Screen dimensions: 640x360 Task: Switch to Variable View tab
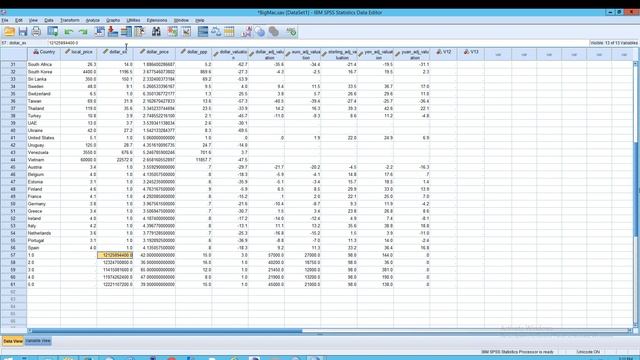pos(38,341)
